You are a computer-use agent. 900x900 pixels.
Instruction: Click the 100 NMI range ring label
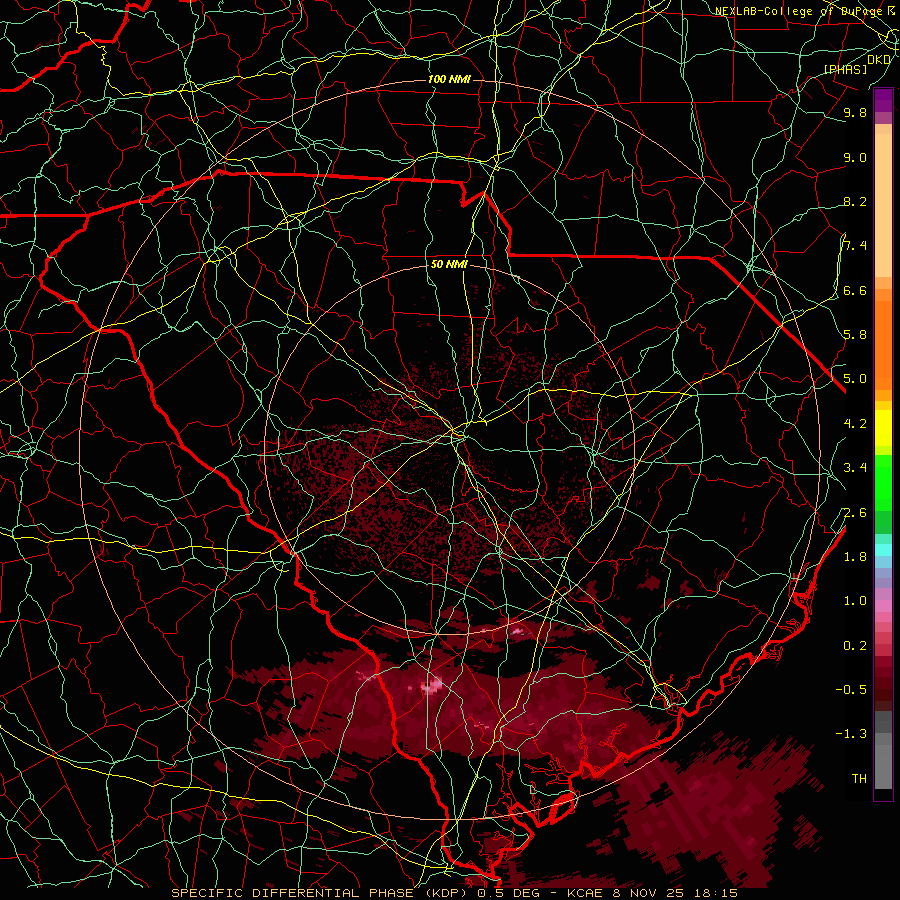click(x=449, y=79)
